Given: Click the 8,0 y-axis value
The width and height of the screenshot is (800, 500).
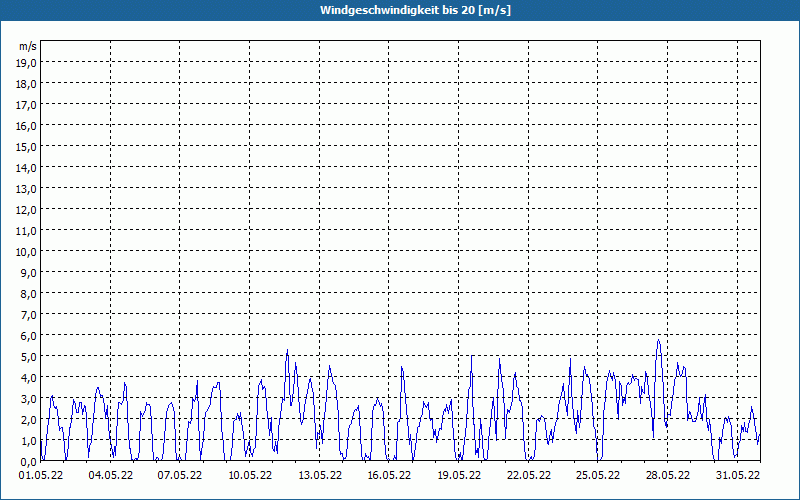Looking at the screenshot, I should coord(30,294).
